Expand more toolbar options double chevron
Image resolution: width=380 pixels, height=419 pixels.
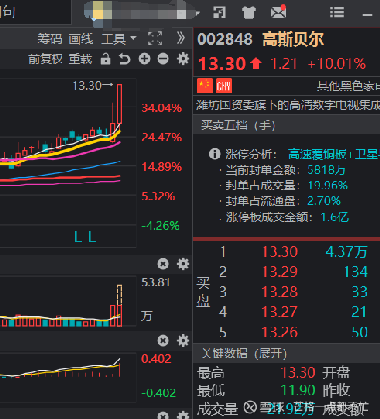tap(181, 38)
